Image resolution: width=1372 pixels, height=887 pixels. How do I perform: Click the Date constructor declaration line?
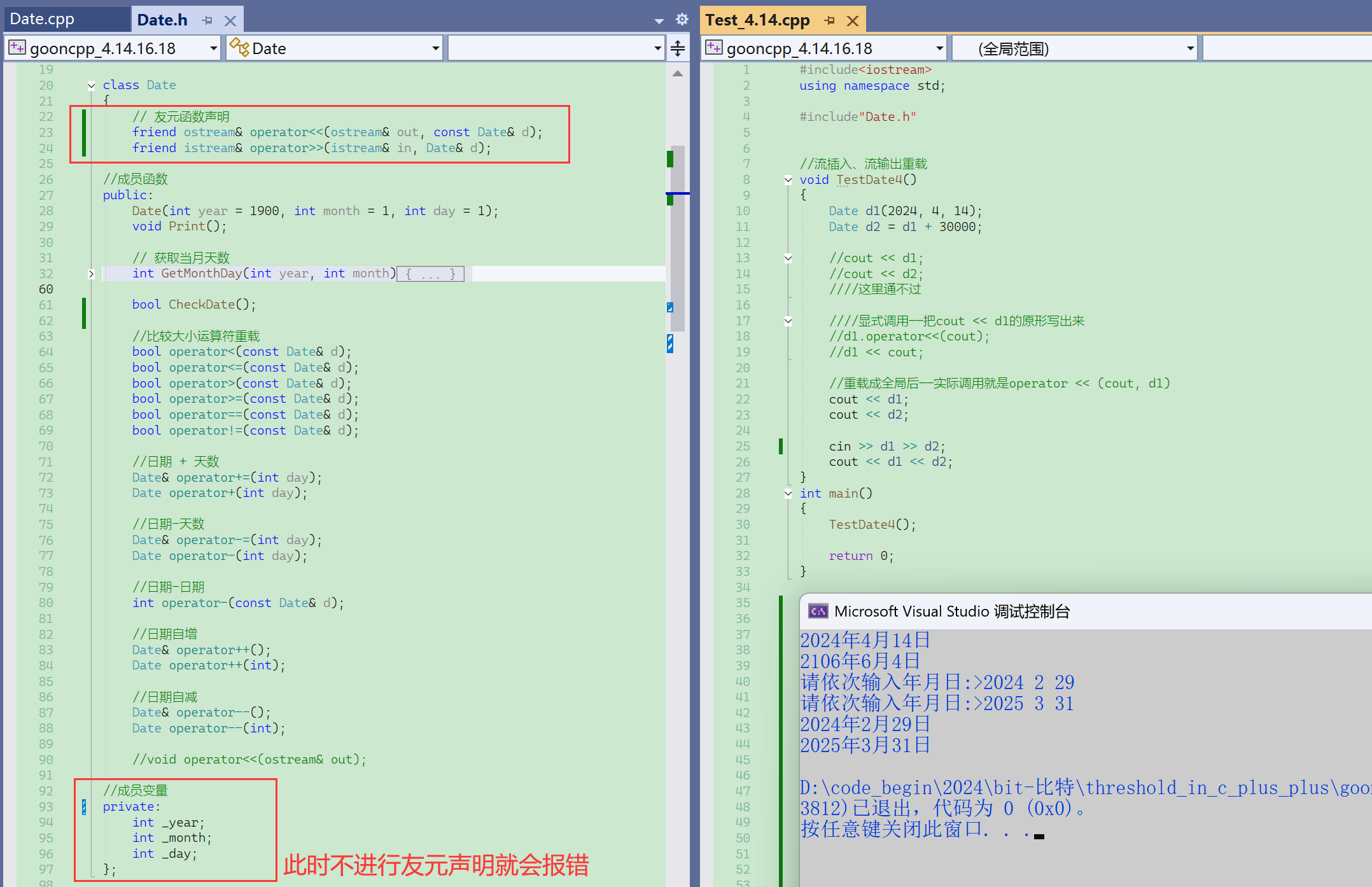point(315,211)
